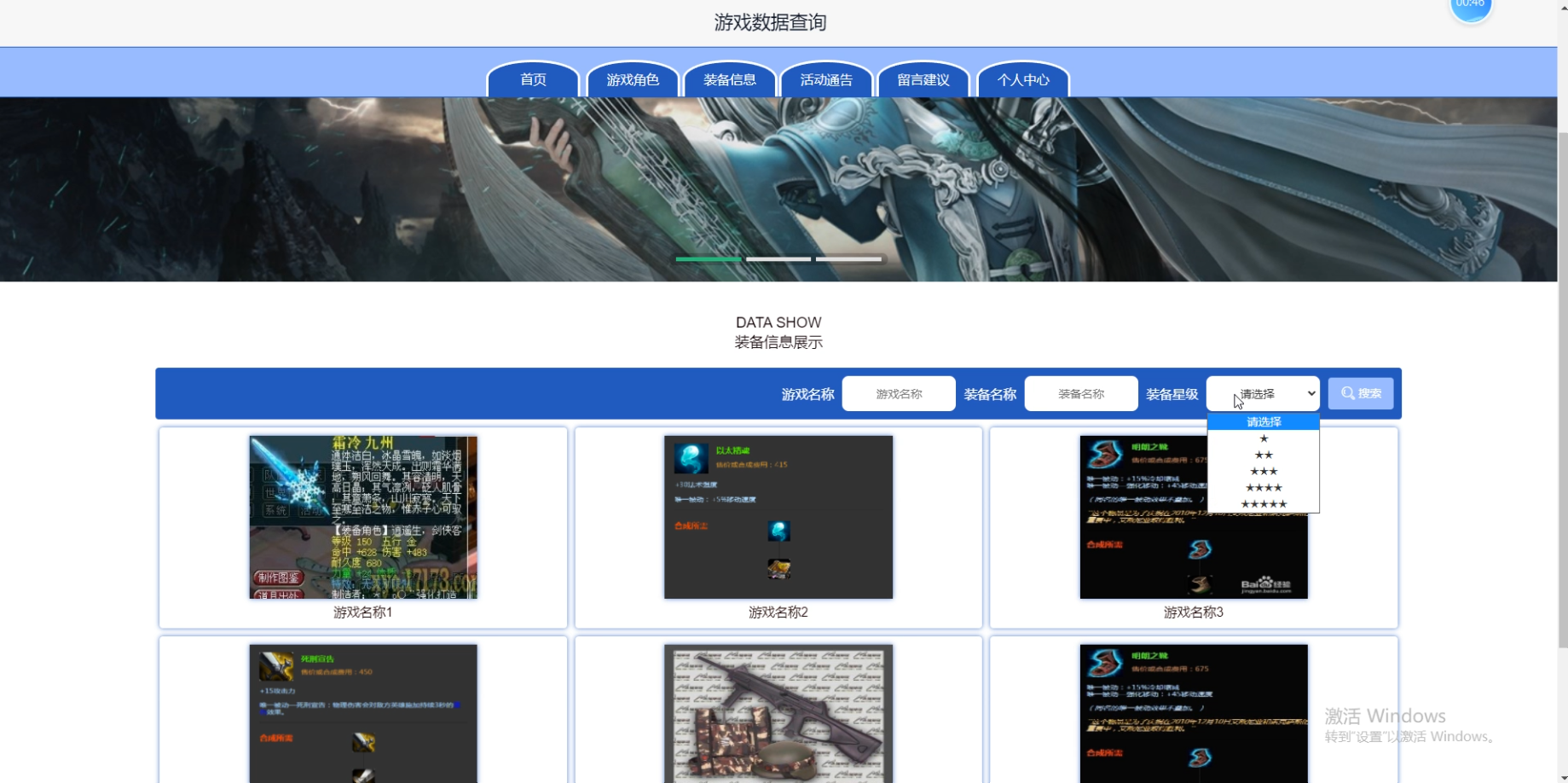Open the 游戏名称1 equipment thumbnail
This screenshot has height=783, width=1568.
tap(363, 517)
